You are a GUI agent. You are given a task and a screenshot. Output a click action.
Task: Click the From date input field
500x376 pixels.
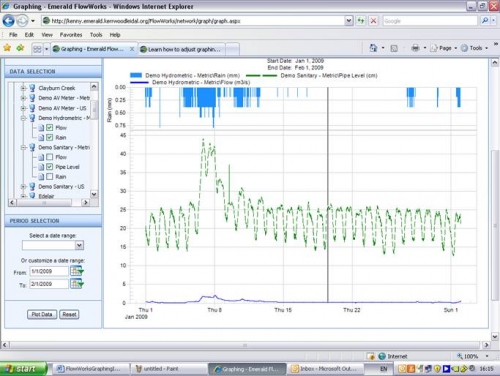pos(49,271)
